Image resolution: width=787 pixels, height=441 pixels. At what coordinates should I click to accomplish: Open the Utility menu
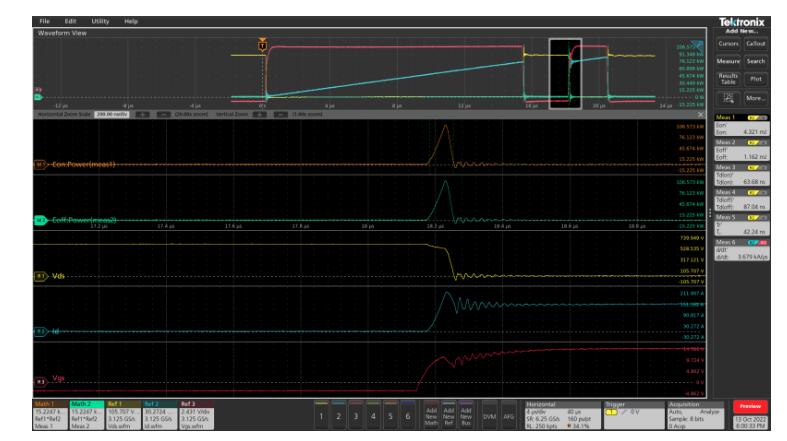[100, 21]
